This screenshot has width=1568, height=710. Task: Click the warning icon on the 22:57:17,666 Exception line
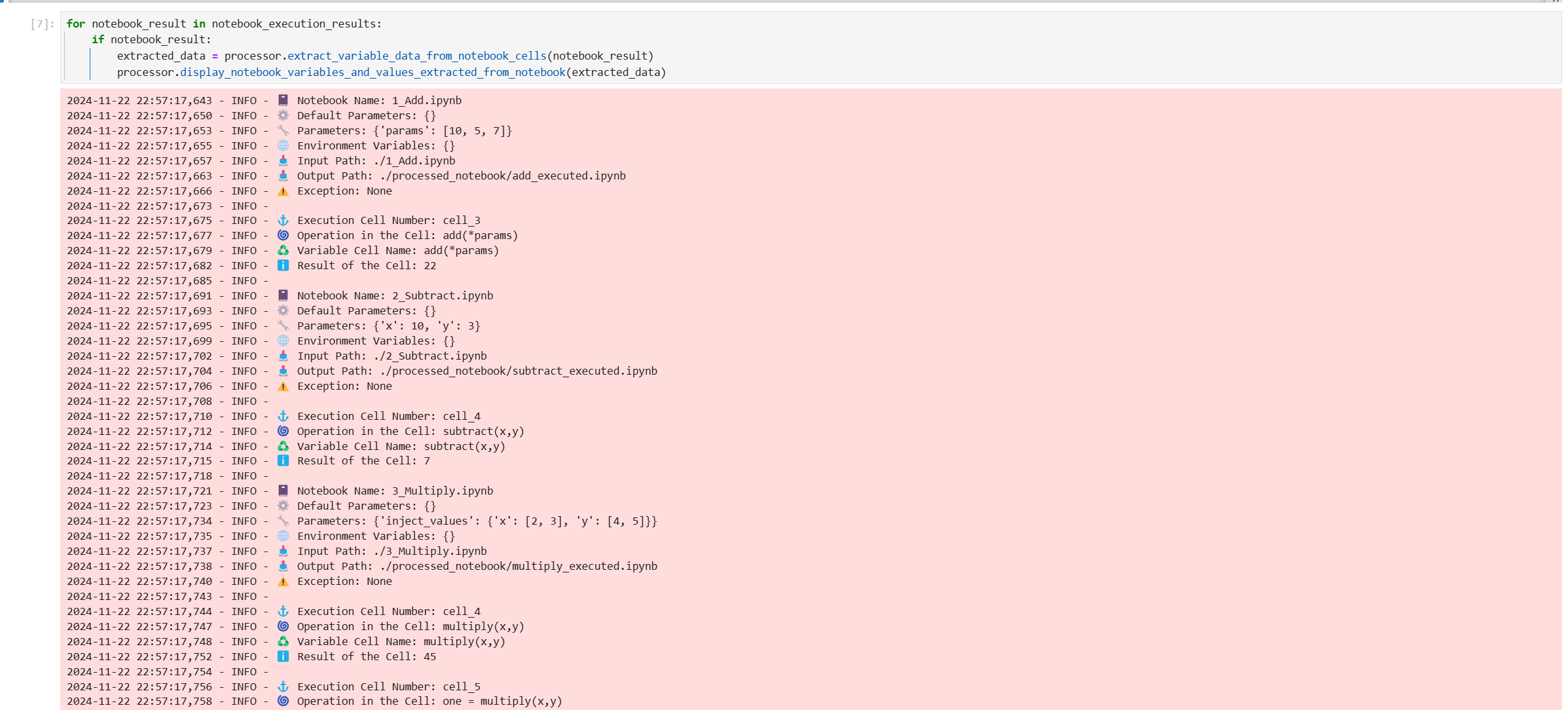(x=283, y=191)
